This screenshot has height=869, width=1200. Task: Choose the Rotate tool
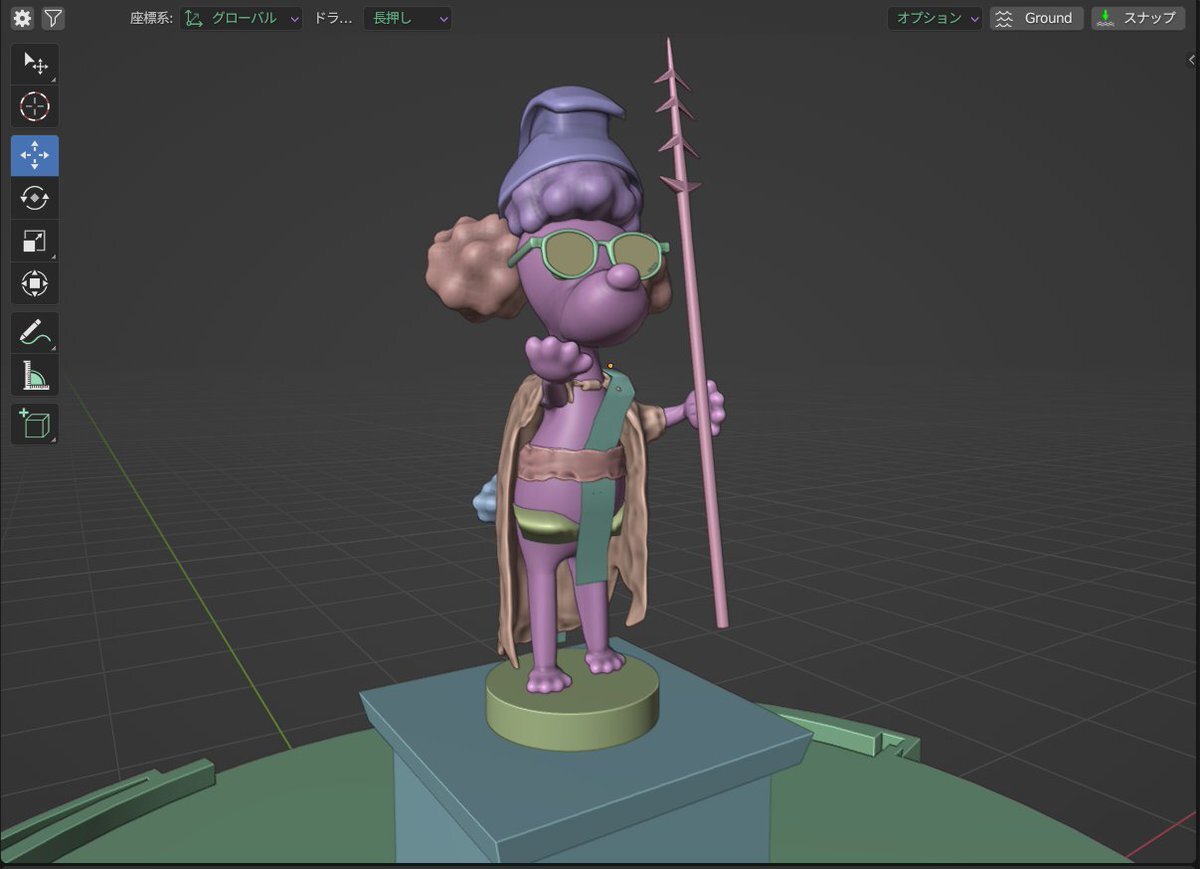pyautogui.click(x=35, y=198)
